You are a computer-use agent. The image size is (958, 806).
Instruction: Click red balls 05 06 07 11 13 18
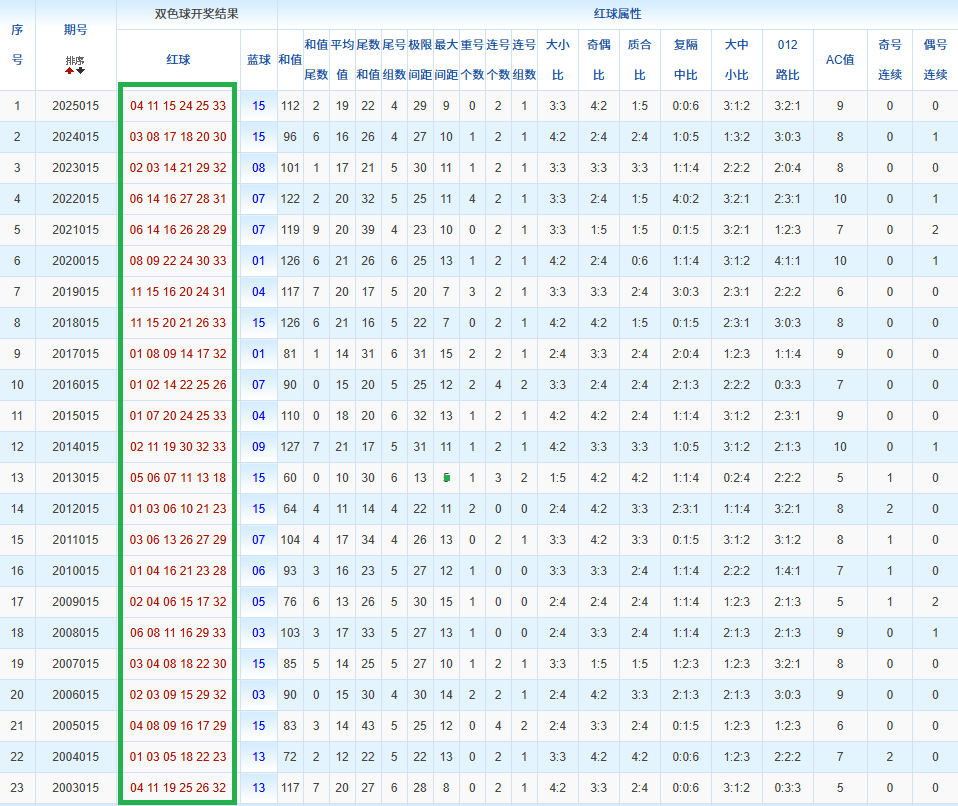click(178, 478)
